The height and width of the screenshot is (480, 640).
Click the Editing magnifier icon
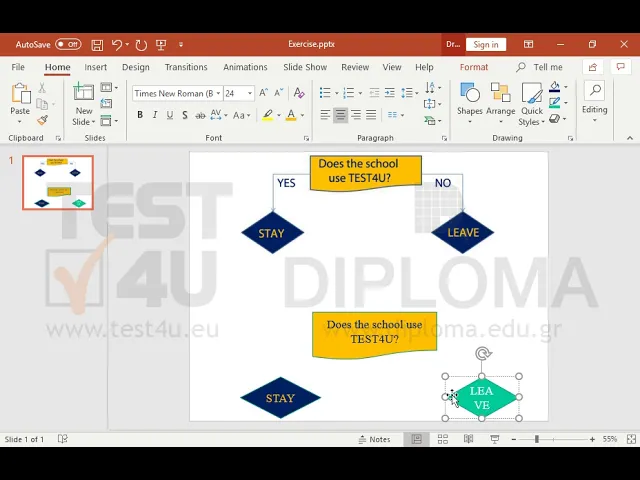pos(595,91)
